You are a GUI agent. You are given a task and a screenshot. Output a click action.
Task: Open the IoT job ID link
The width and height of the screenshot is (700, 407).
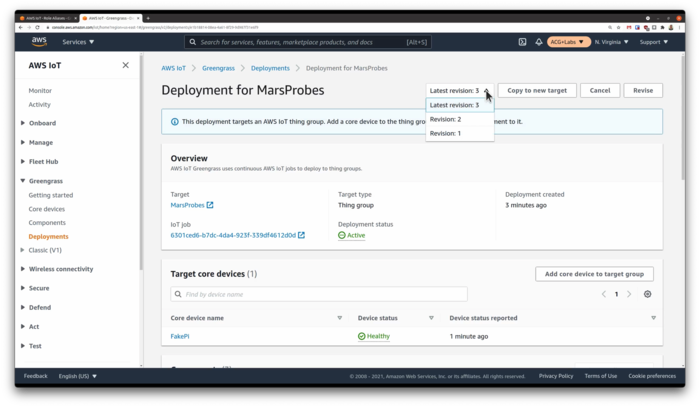click(233, 235)
